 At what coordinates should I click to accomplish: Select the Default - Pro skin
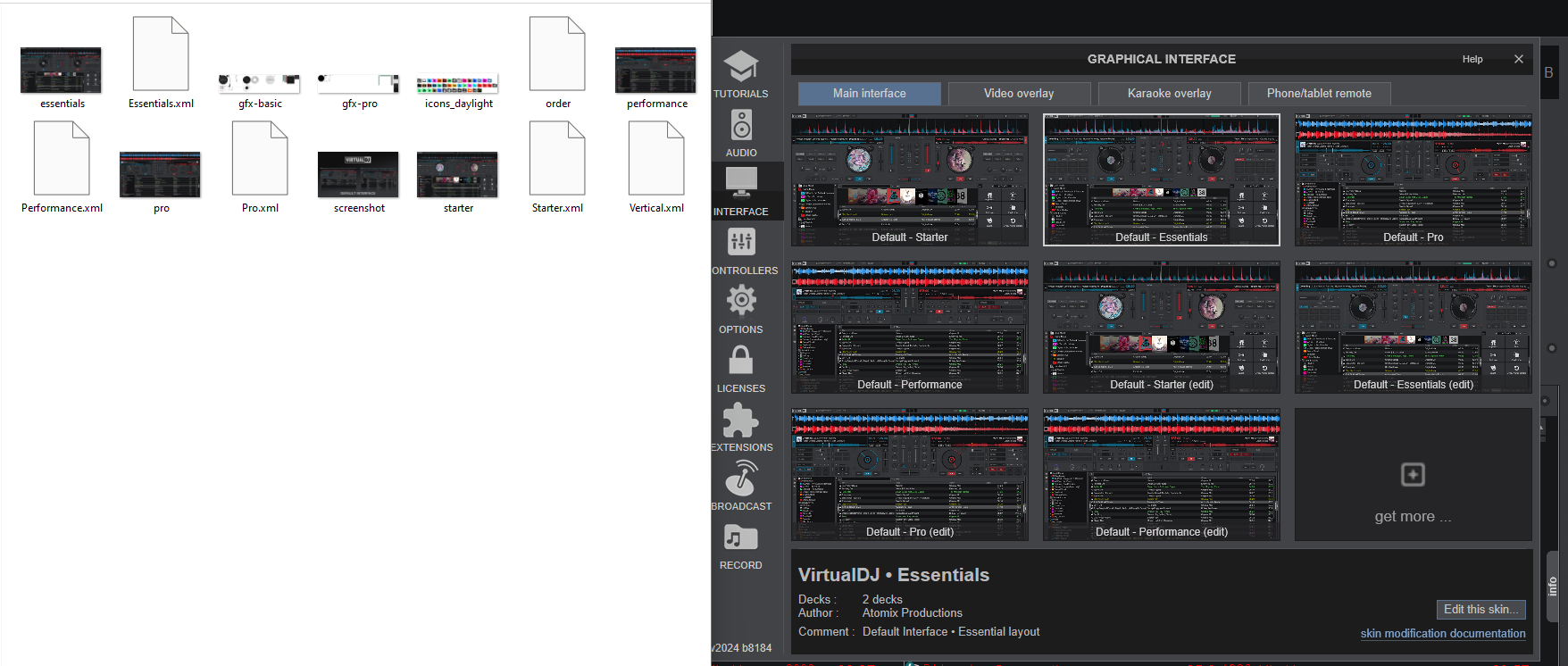(x=1414, y=179)
